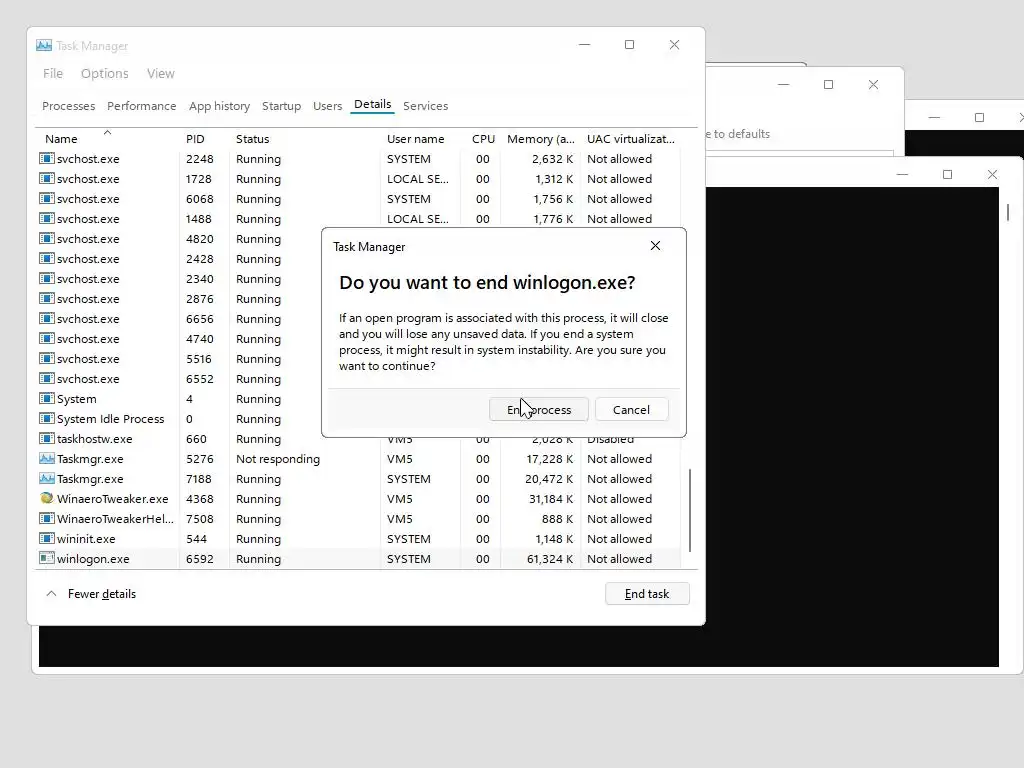
Task: Select svchost.exe with PID 1488
Action: point(88,219)
